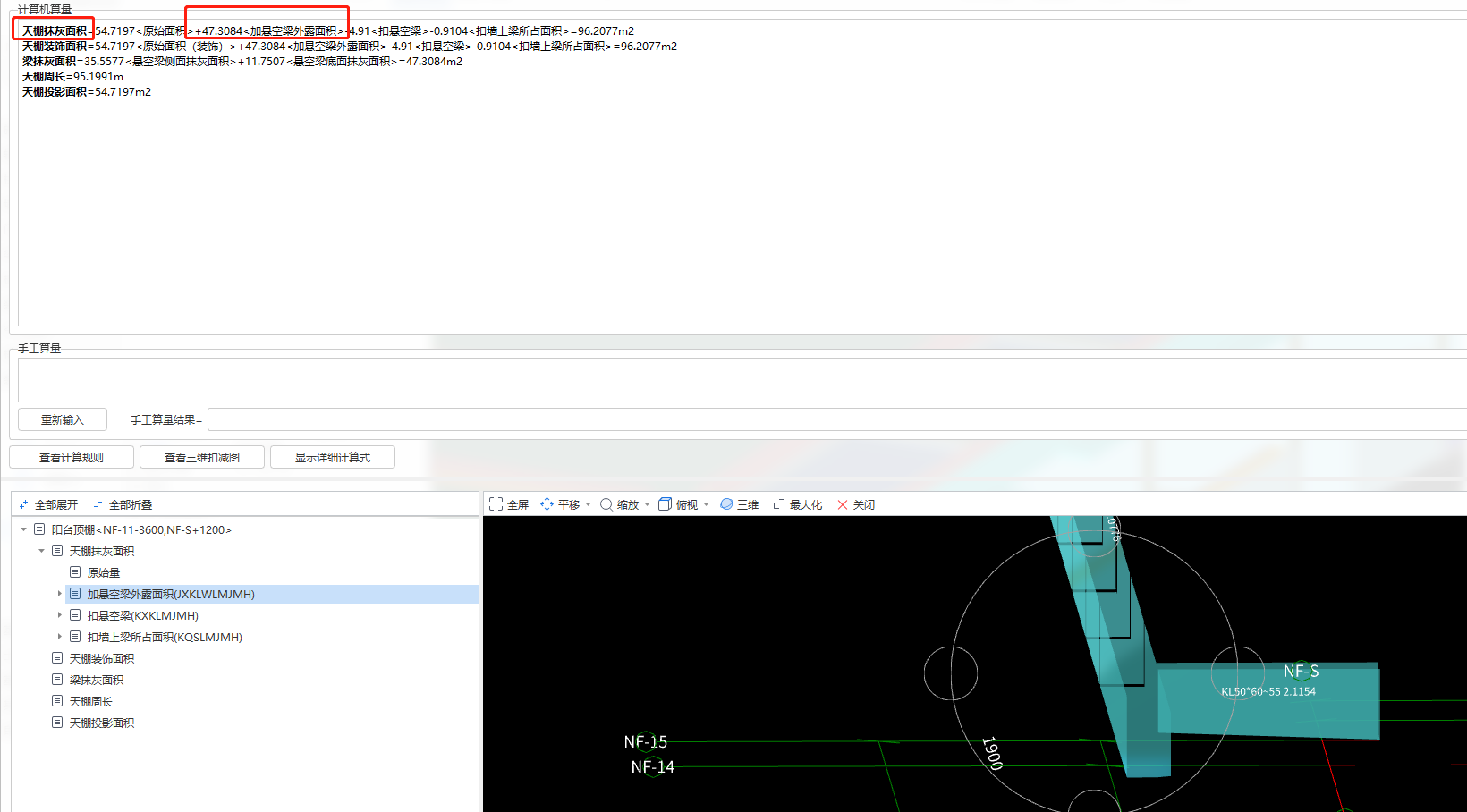Click 全部折叠 to collapse all nodes
This screenshot has height=812, width=1467.
[x=123, y=504]
